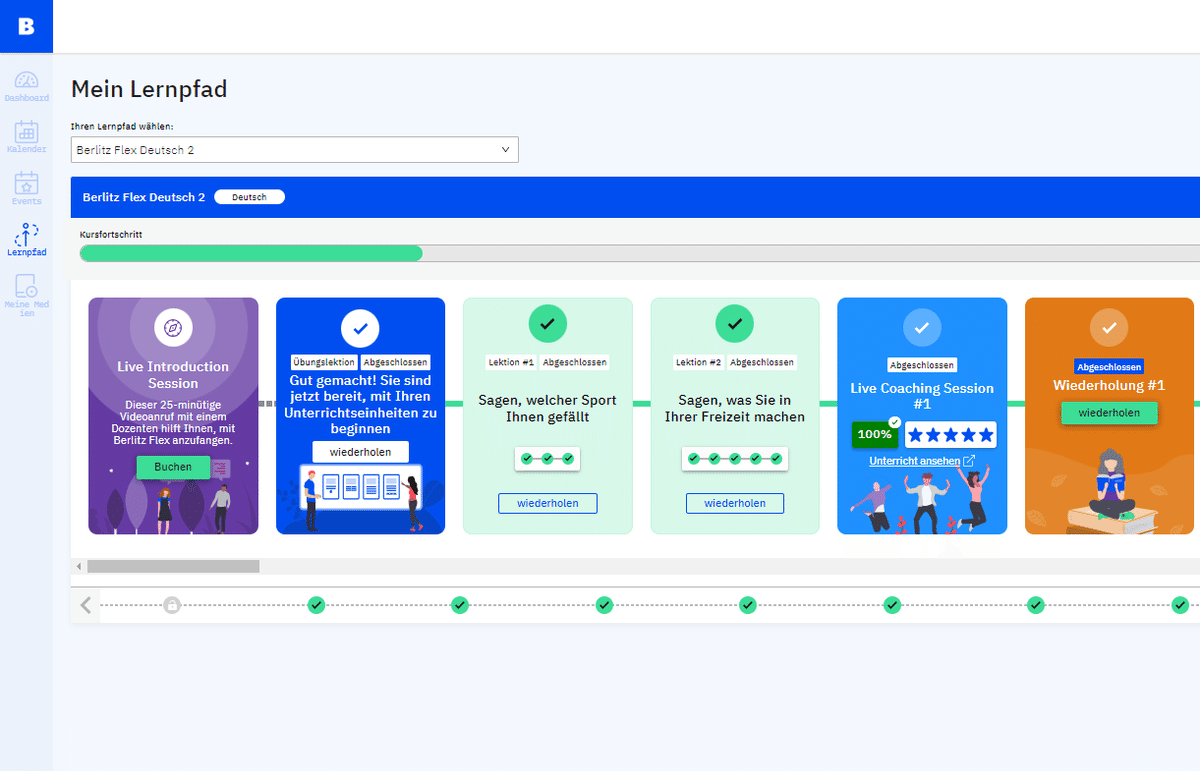Go to Lernpfad in sidebar
Viewport: 1200px width, 771px height.
tap(26, 240)
